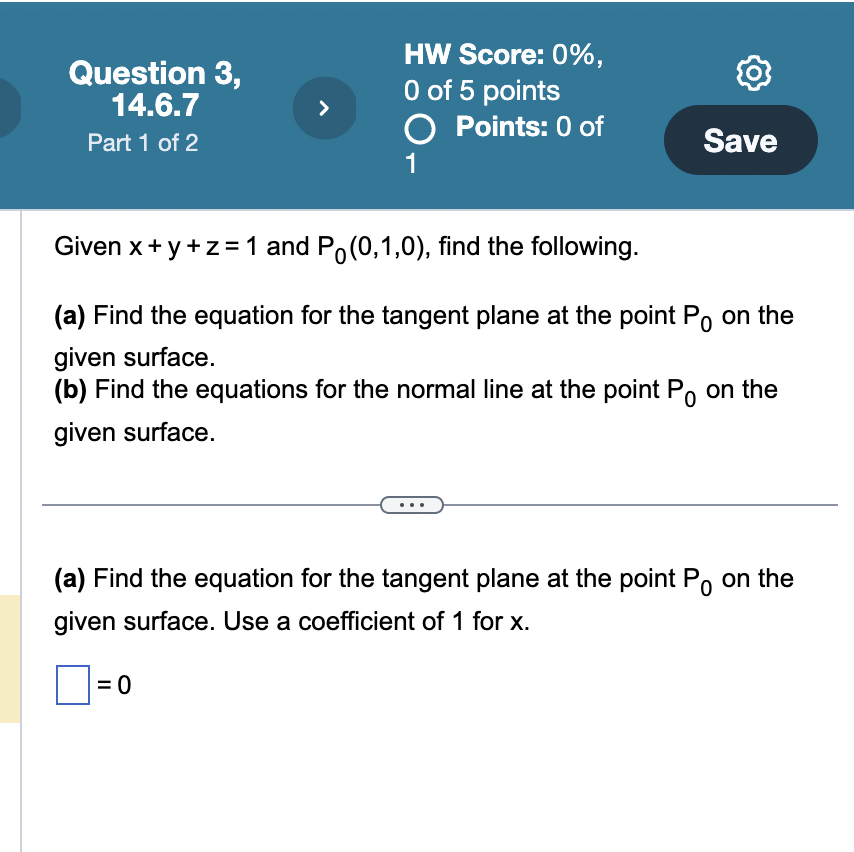Select the Part 1 of 2 label
The width and height of the screenshot is (854, 852).
click(x=142, y=143)
